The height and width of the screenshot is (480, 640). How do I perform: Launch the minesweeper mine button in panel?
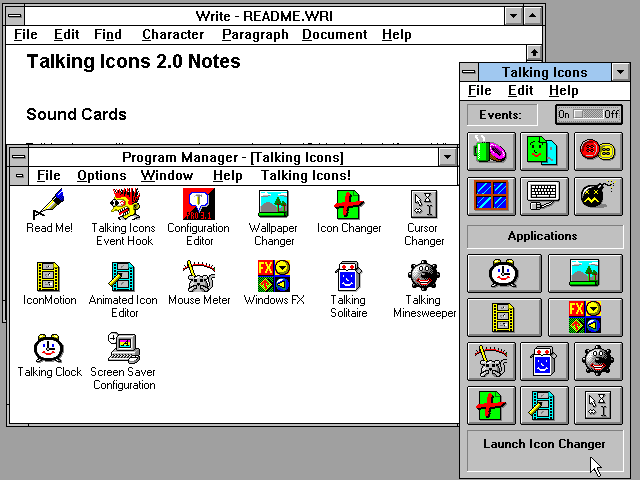598,361
